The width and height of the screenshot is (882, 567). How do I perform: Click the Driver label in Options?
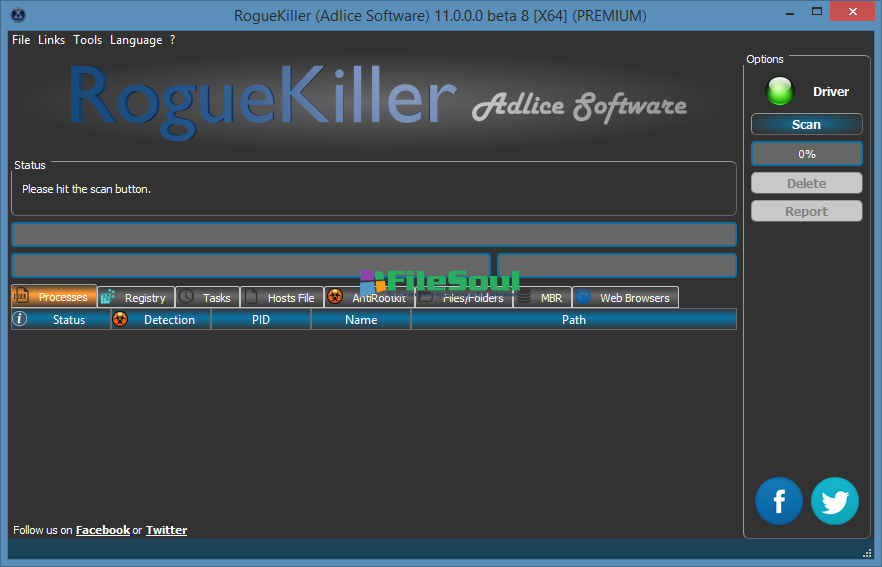831,91
